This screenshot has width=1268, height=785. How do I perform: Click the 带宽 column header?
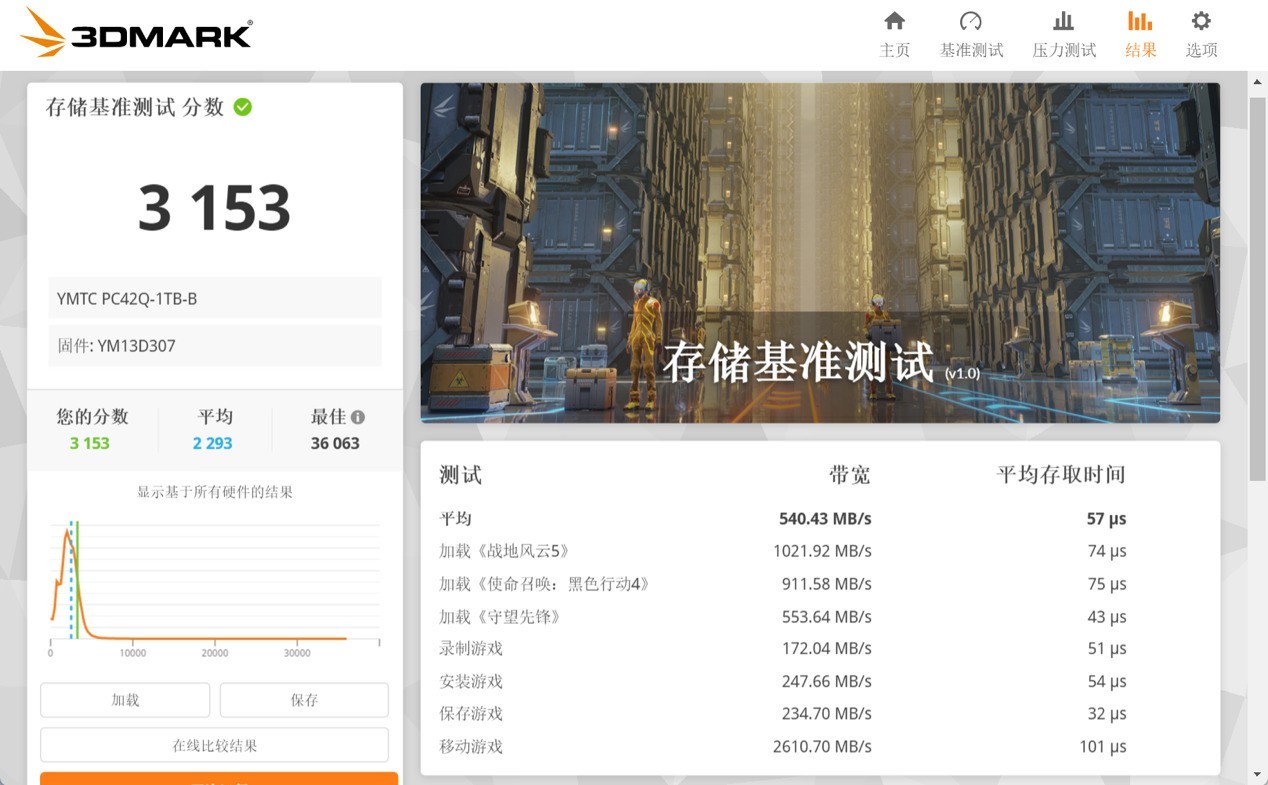pos(849,475)
